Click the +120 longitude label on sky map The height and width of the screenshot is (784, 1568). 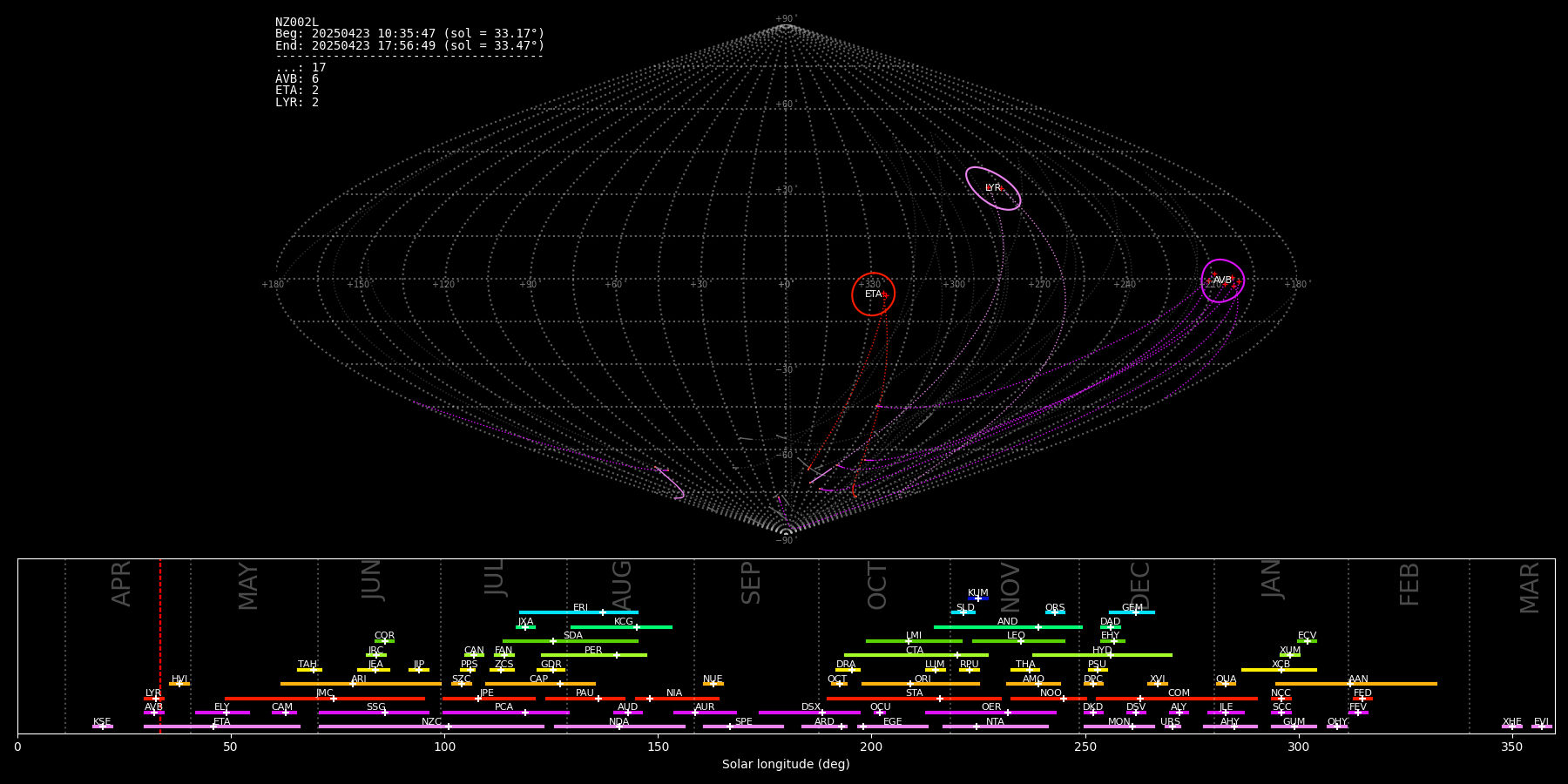pyautogui.click(x=443, y=285)
